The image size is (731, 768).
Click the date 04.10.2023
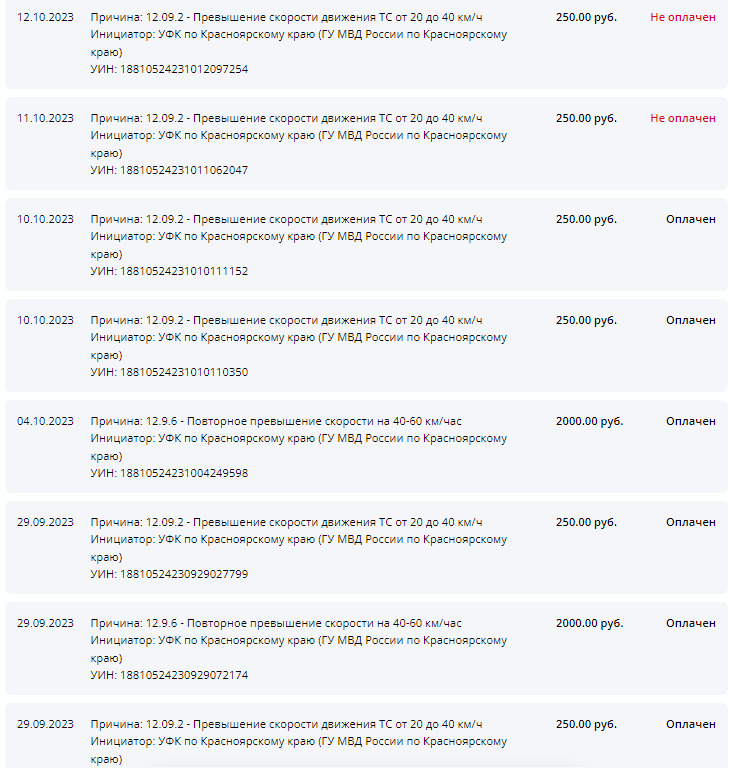pyautogui.click(x=45, y=421)
